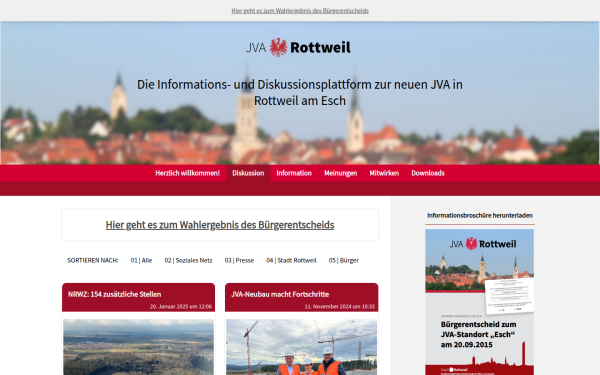The image size is (600, 375).
Task: Click the aerial landscape photo thumbnail
Action: point(139,347)
